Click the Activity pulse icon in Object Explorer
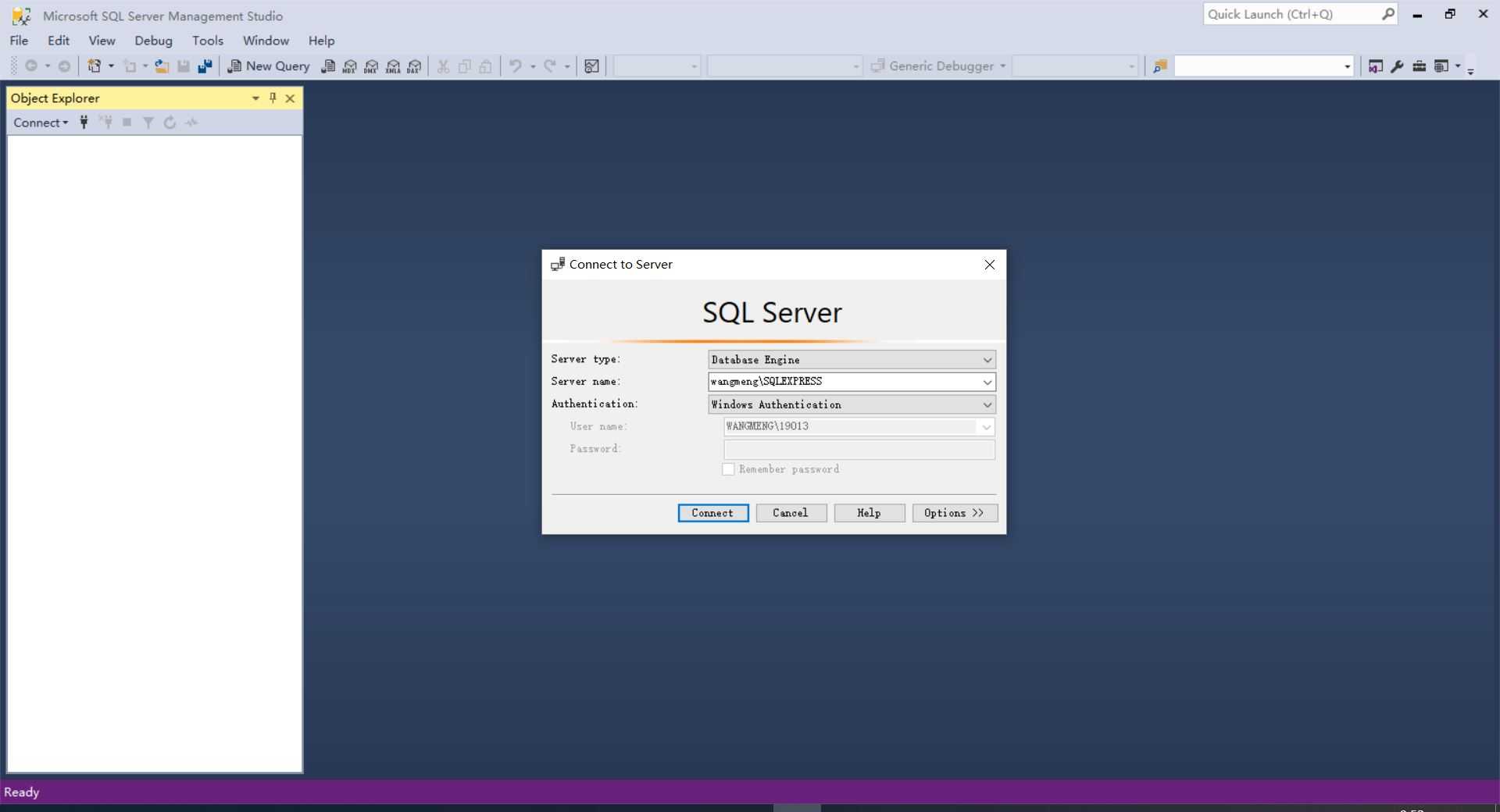Screen dimensions: 1500x812 [191, 122]
